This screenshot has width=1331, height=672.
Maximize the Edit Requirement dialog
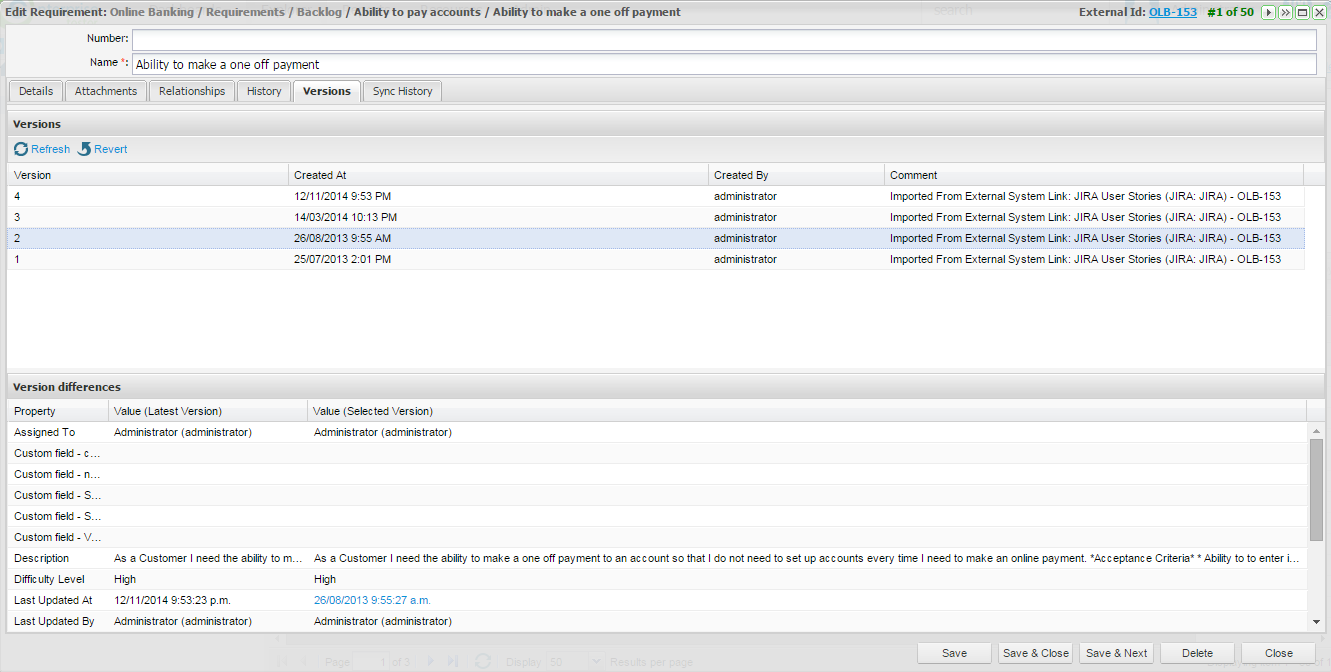click(x=1302, y=12)
